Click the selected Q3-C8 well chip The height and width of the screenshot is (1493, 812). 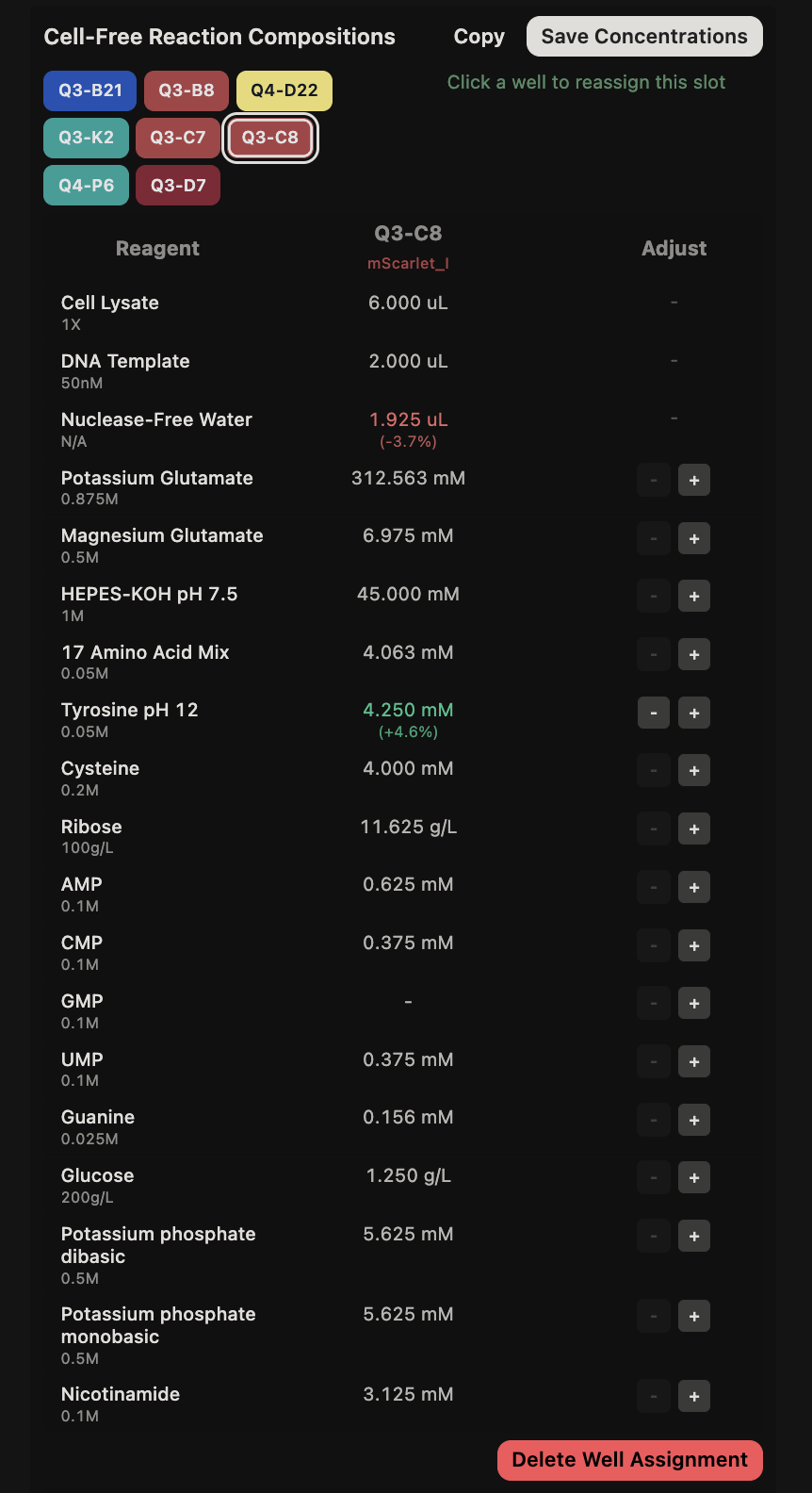(270, 138)
